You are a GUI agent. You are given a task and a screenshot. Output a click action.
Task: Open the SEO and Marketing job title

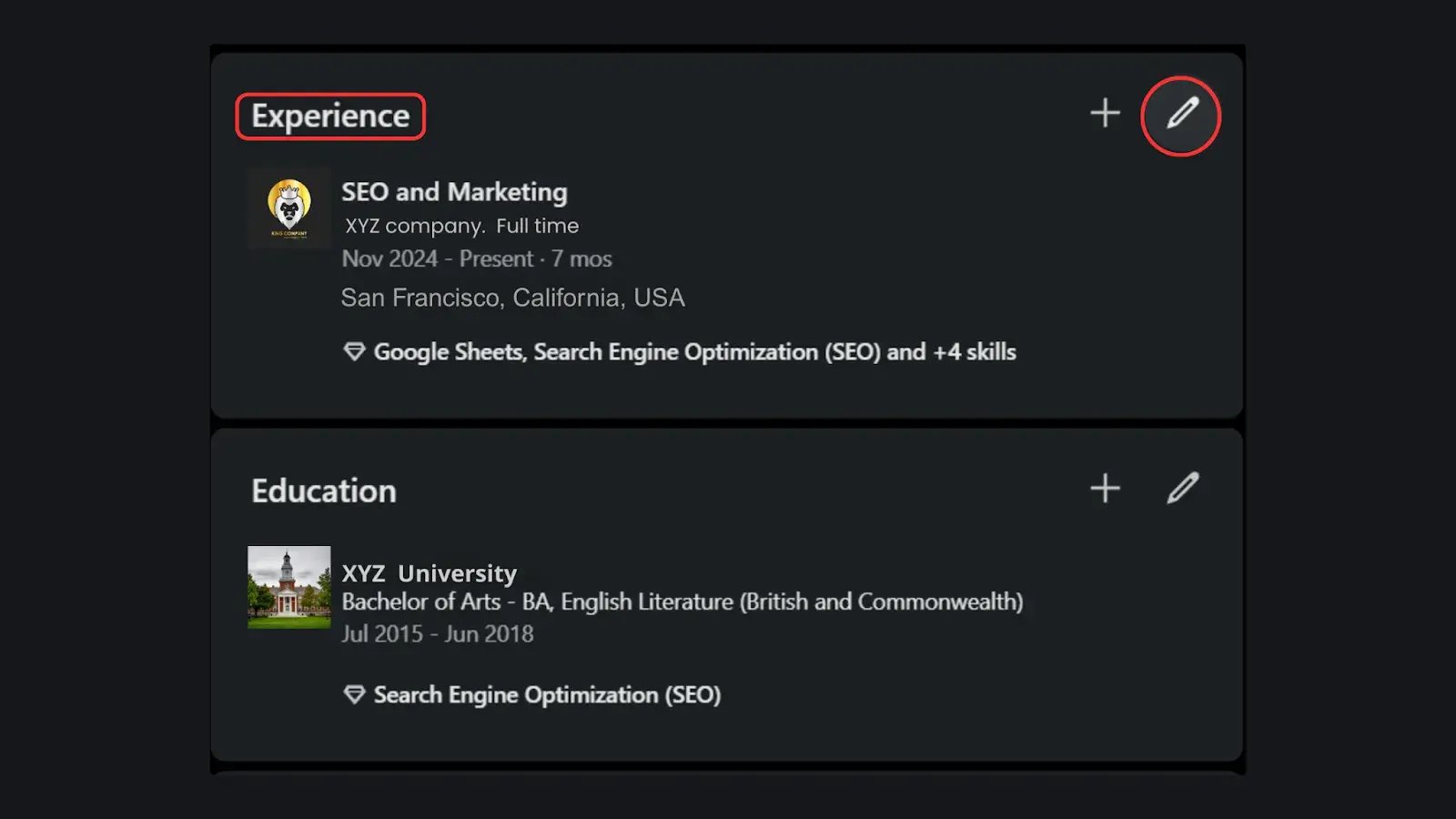(454, 192)
